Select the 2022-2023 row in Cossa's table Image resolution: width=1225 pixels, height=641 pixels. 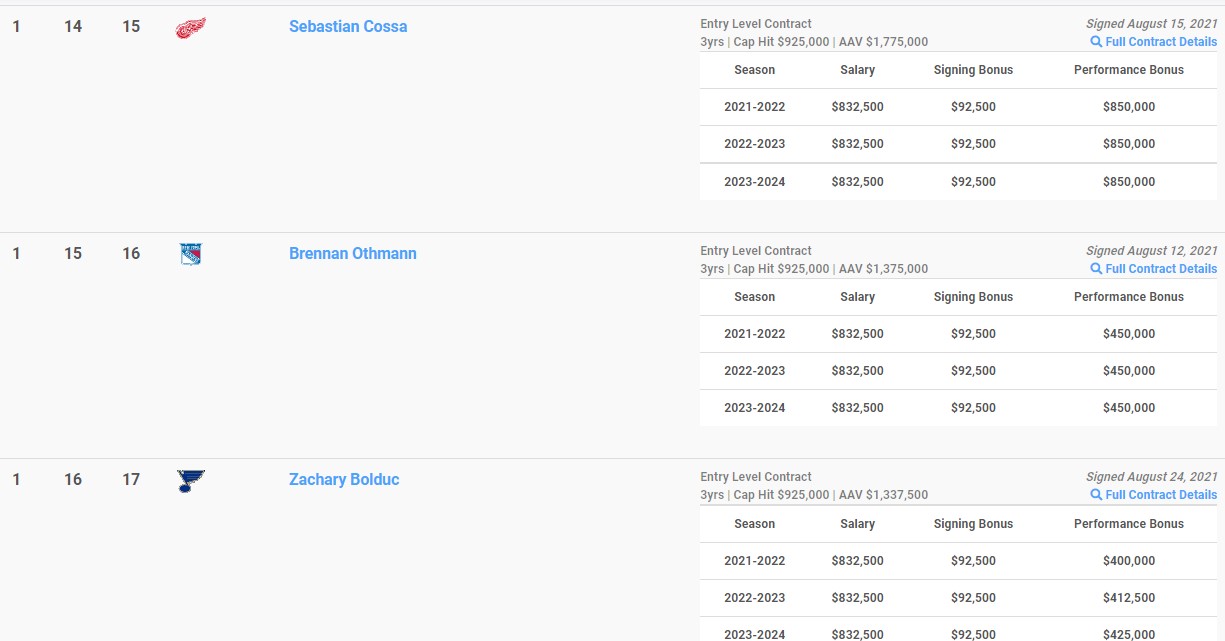pyautogui.click(x=754, y=144)
